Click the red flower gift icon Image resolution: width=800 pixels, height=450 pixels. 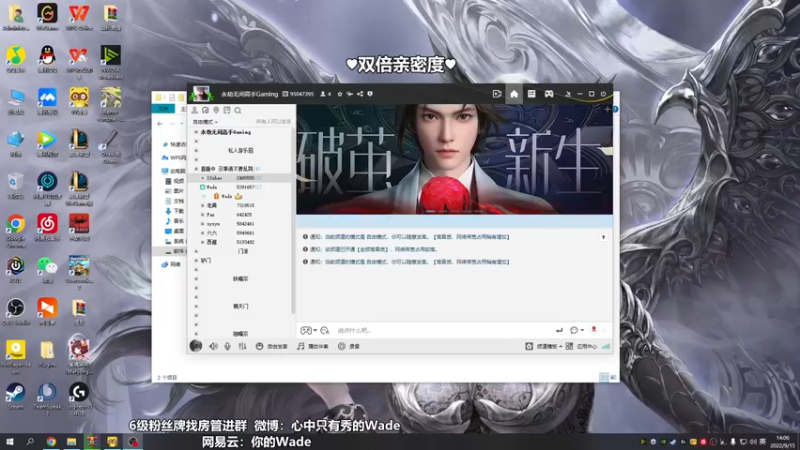click(x=594, y=330)
